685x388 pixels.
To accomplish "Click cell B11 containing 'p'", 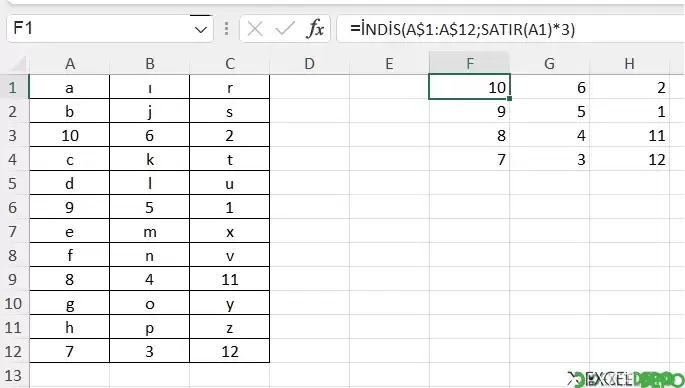I will tap(149, 327).
